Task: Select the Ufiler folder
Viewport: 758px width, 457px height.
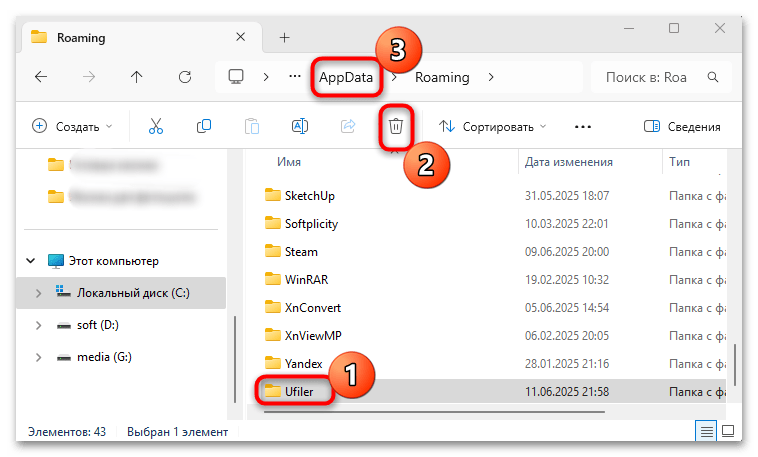Action: pos(299,392)
